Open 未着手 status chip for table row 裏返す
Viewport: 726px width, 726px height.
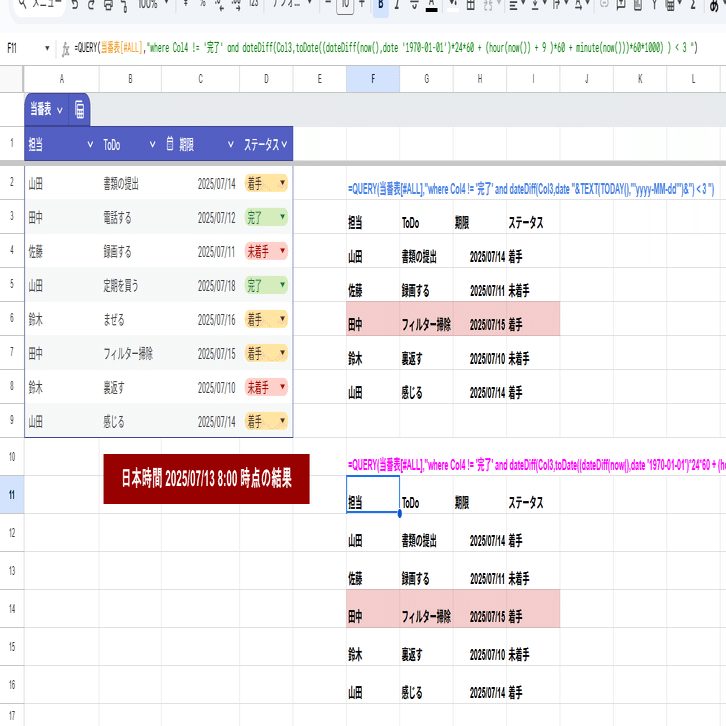pyautogui.click(x=266, y=387)
